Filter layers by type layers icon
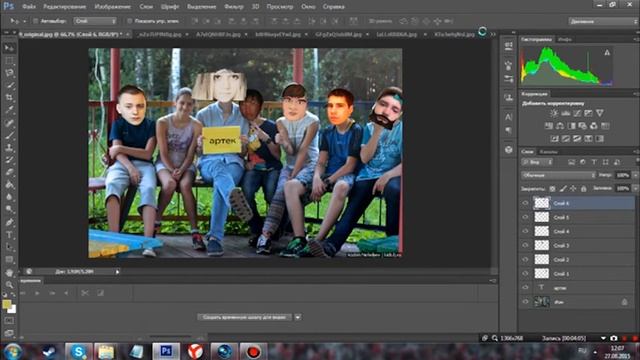The width and height of the screenshot is (640, 360). coord(594,162)
